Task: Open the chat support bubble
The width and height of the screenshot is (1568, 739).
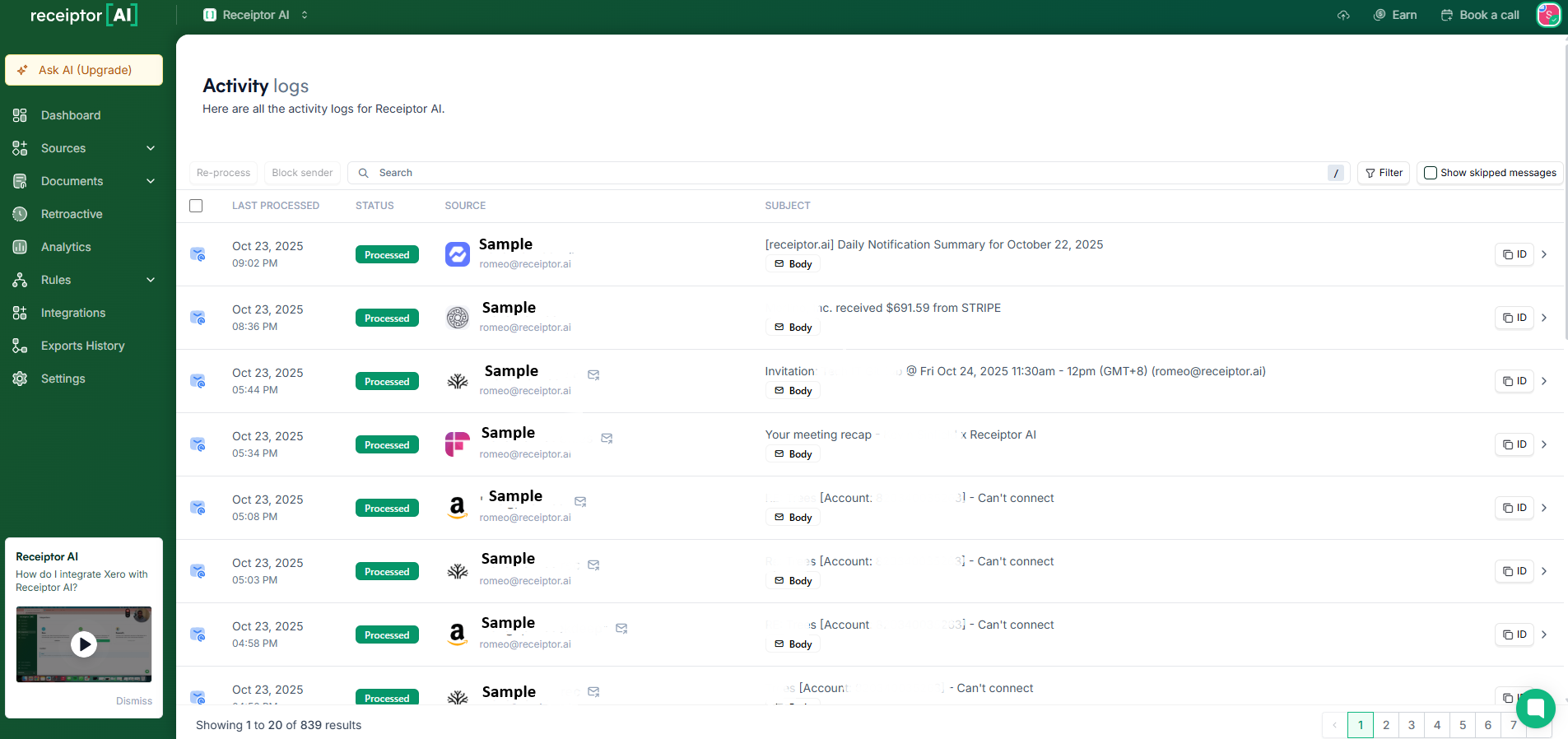Action: 1535,708
